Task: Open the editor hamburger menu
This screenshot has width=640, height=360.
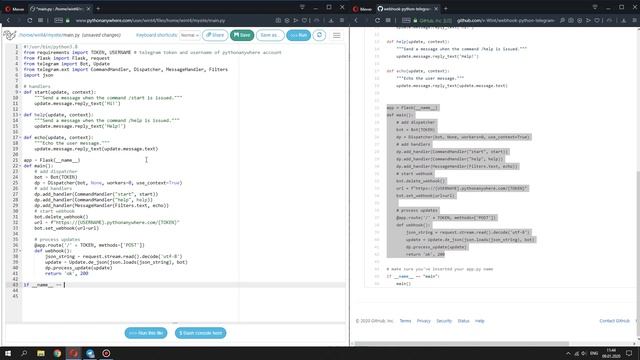Action: pyautogui.click(x=337, y=36)
